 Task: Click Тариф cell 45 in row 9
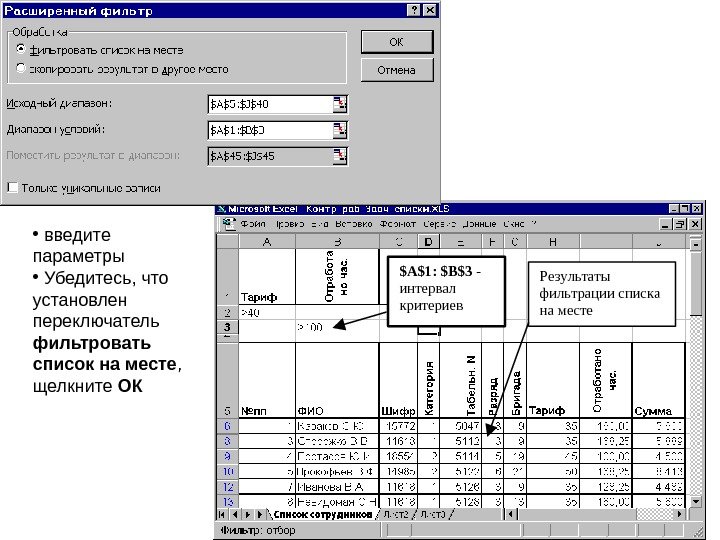553,456
